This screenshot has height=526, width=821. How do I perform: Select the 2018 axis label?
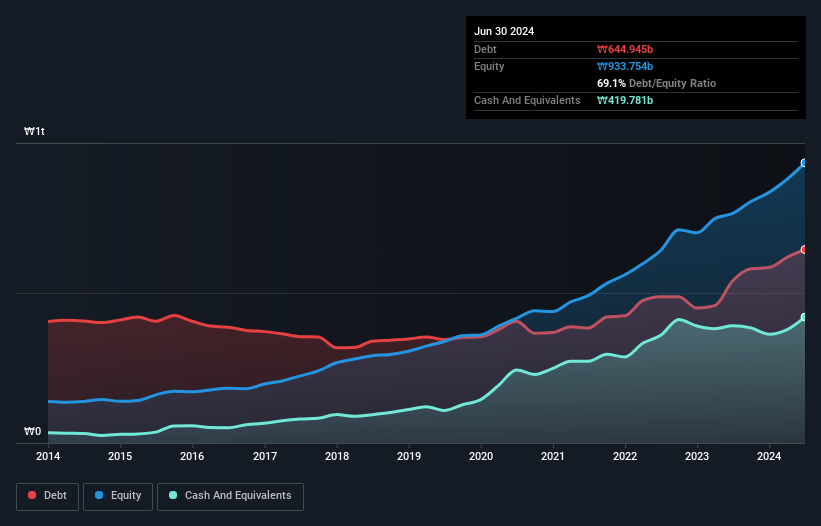coord(337,456)
